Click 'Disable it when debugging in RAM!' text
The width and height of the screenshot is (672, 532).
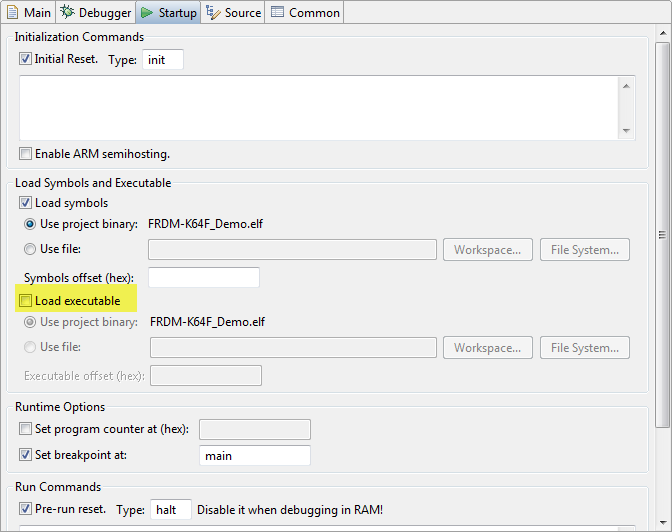[x=290, y=510]
